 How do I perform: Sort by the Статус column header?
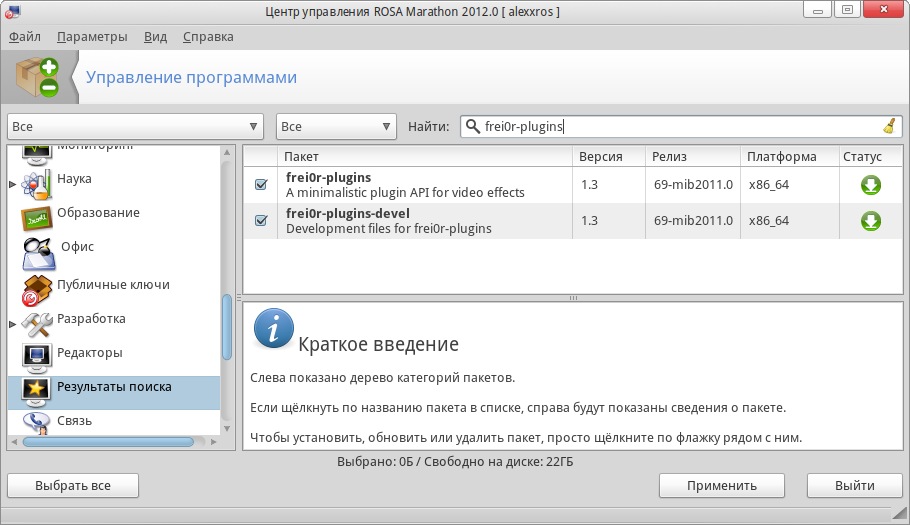coord(871,157)
